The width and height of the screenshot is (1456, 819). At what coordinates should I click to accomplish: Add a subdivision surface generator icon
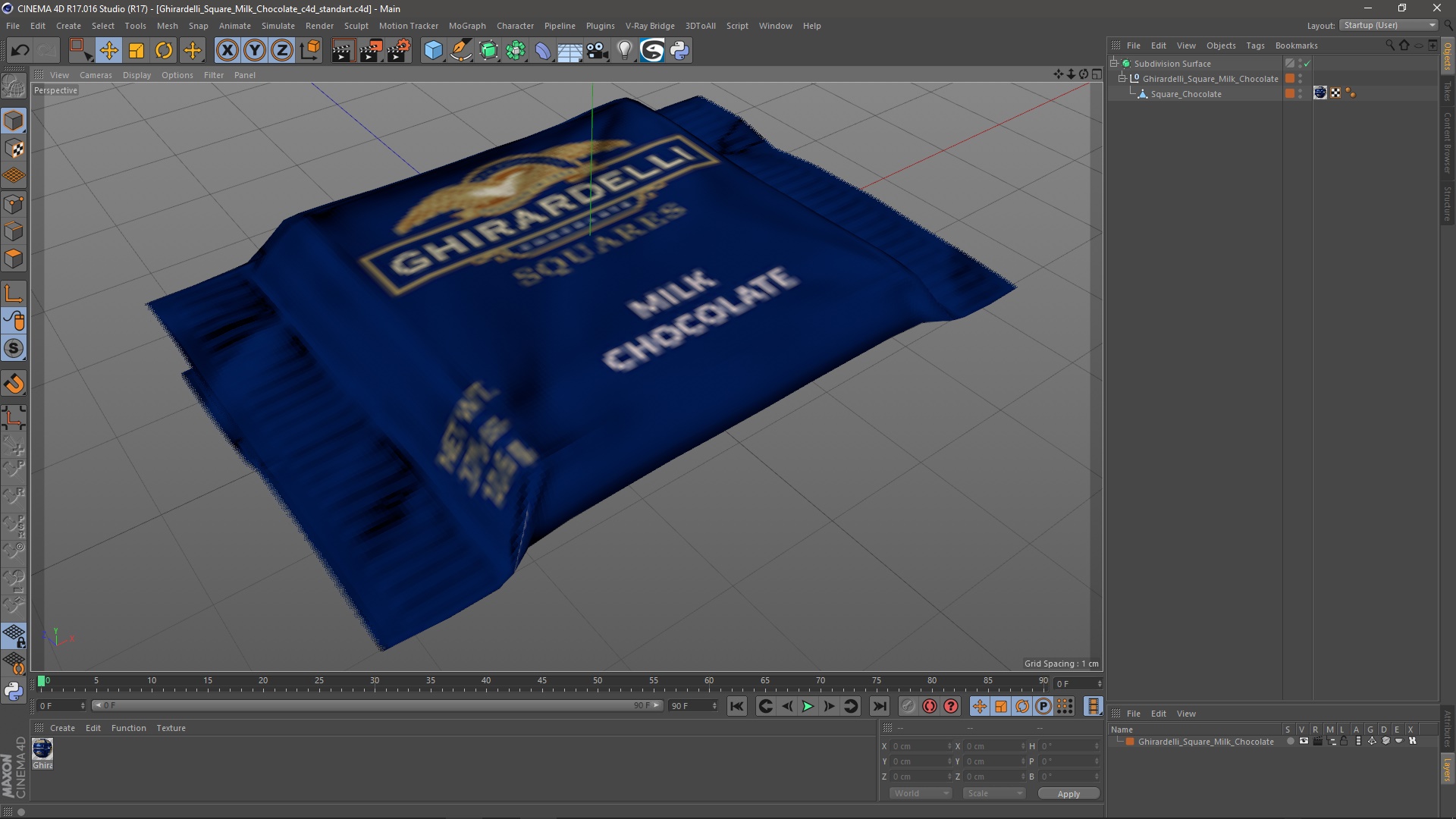pyautogui.click(x=488, y=51)
